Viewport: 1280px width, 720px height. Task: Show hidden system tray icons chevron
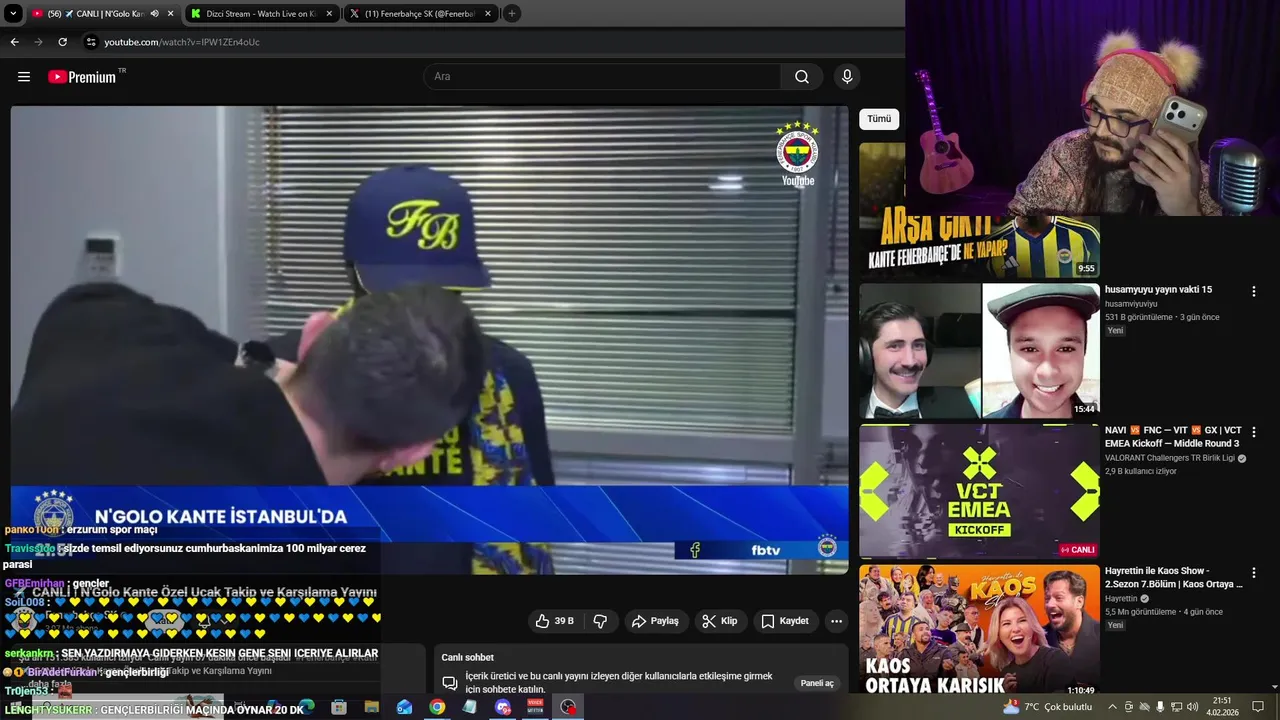[x=1112, y=707]
